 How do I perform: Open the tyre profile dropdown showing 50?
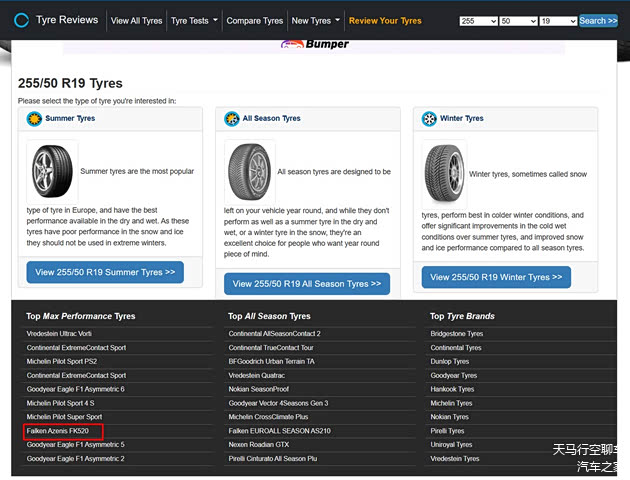[x=517, y=21]
